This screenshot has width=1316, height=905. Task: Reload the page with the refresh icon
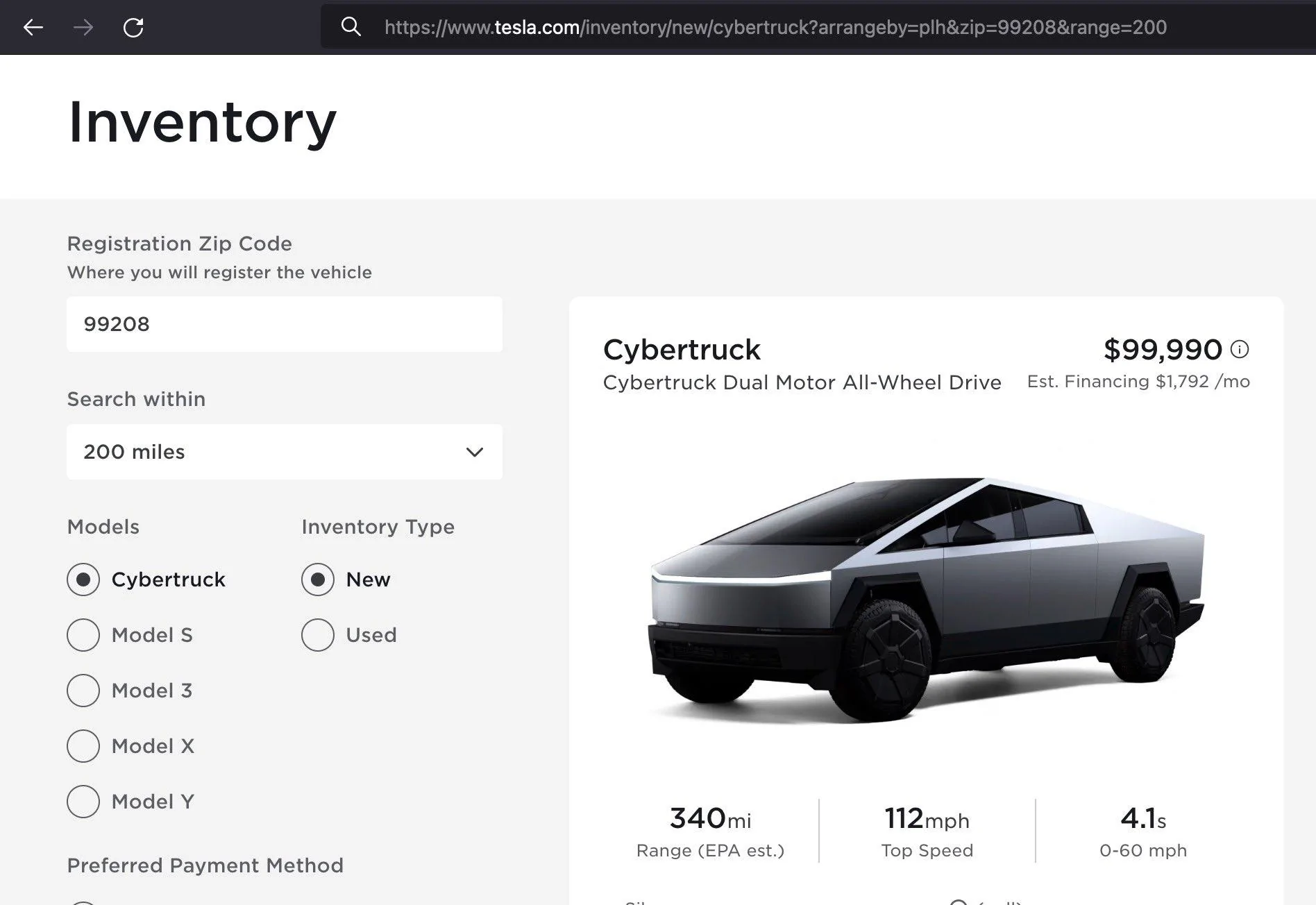[x=133, y=28]
